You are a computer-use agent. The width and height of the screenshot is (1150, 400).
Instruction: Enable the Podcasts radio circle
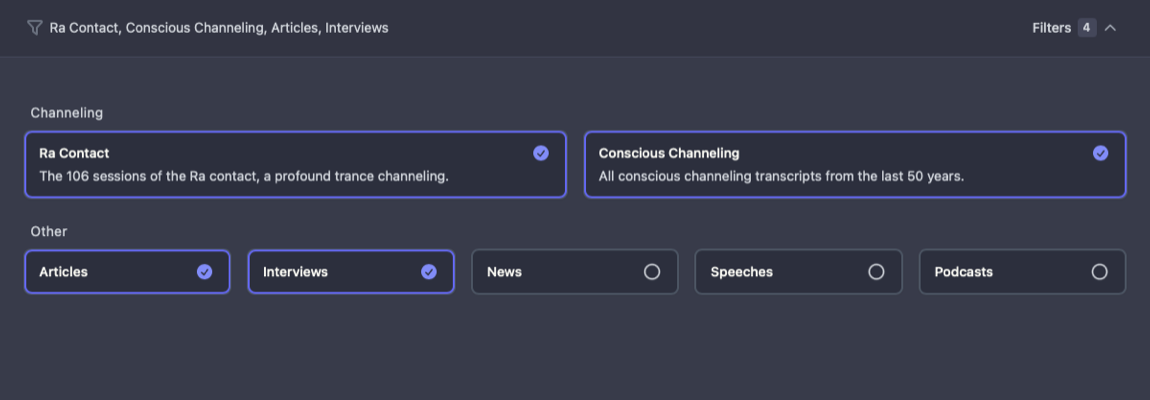click(x=1100, y=271)
